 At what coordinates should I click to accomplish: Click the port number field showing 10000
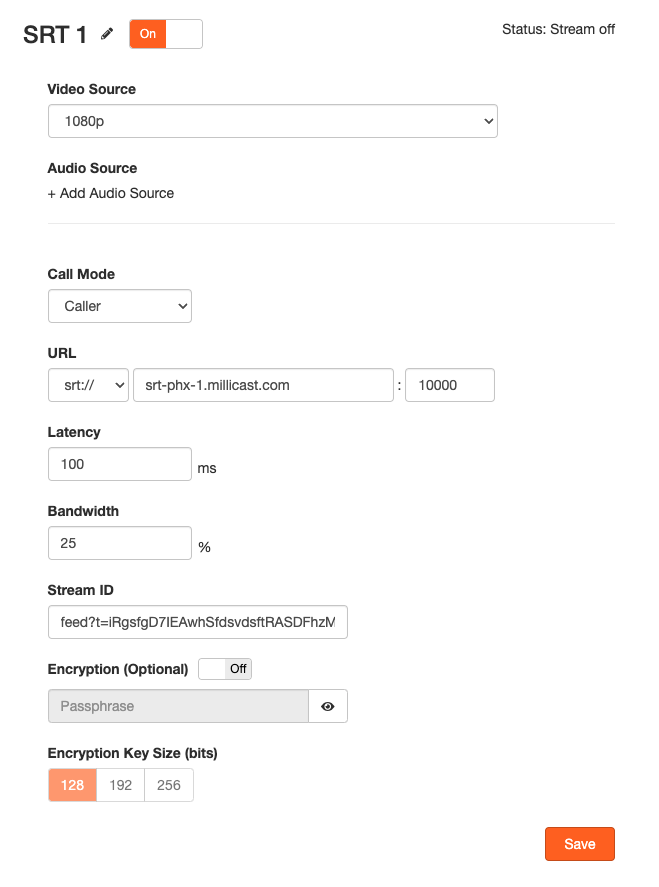point(450,385)
